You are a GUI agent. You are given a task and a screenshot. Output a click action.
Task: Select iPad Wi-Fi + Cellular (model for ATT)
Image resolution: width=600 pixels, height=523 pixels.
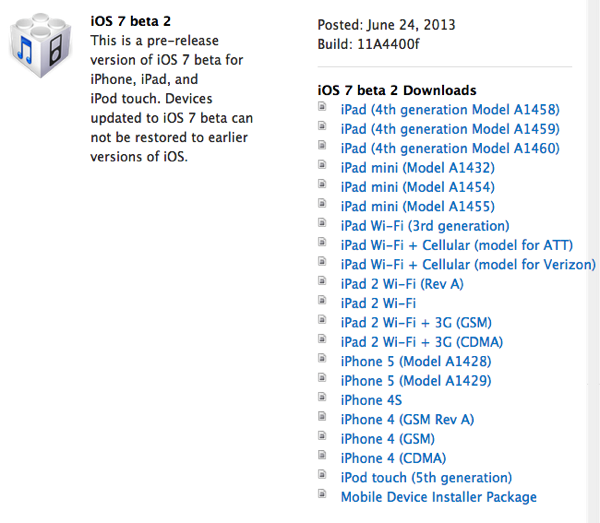pyautogui.click(x=457, y=245)
